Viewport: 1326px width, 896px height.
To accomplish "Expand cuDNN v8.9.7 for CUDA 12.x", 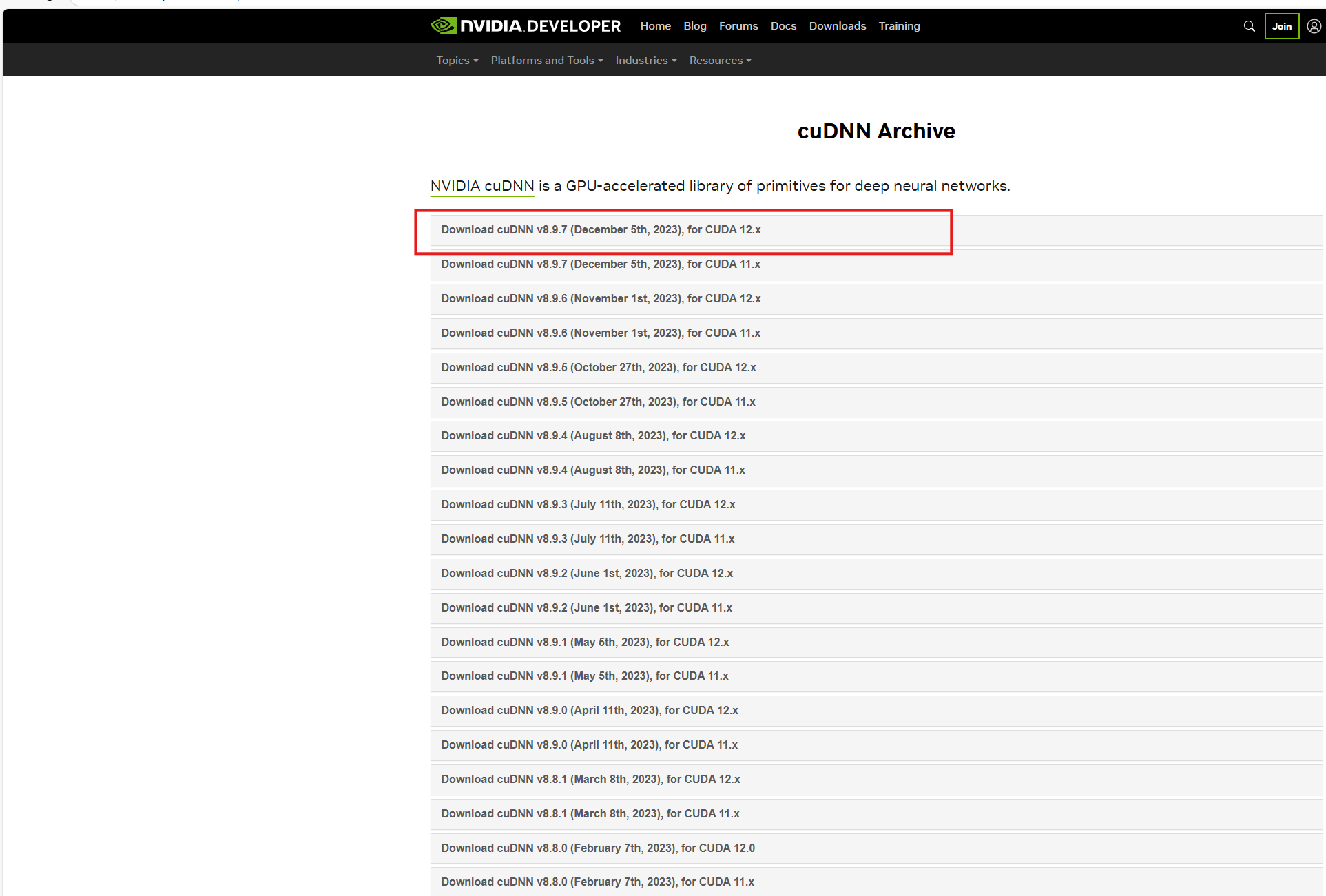I will click(x=876, y=230).
